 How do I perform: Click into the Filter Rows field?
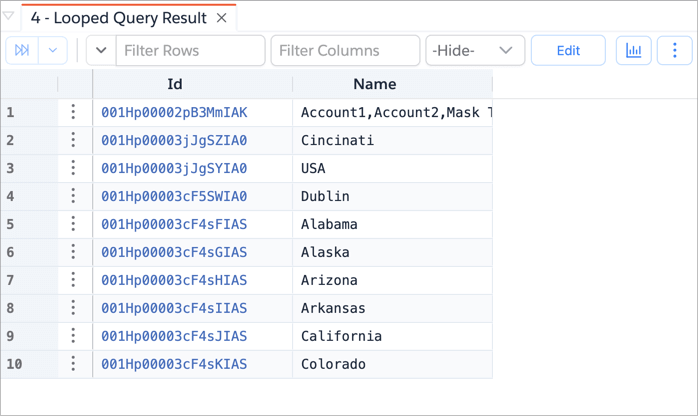tap(190, 51)
